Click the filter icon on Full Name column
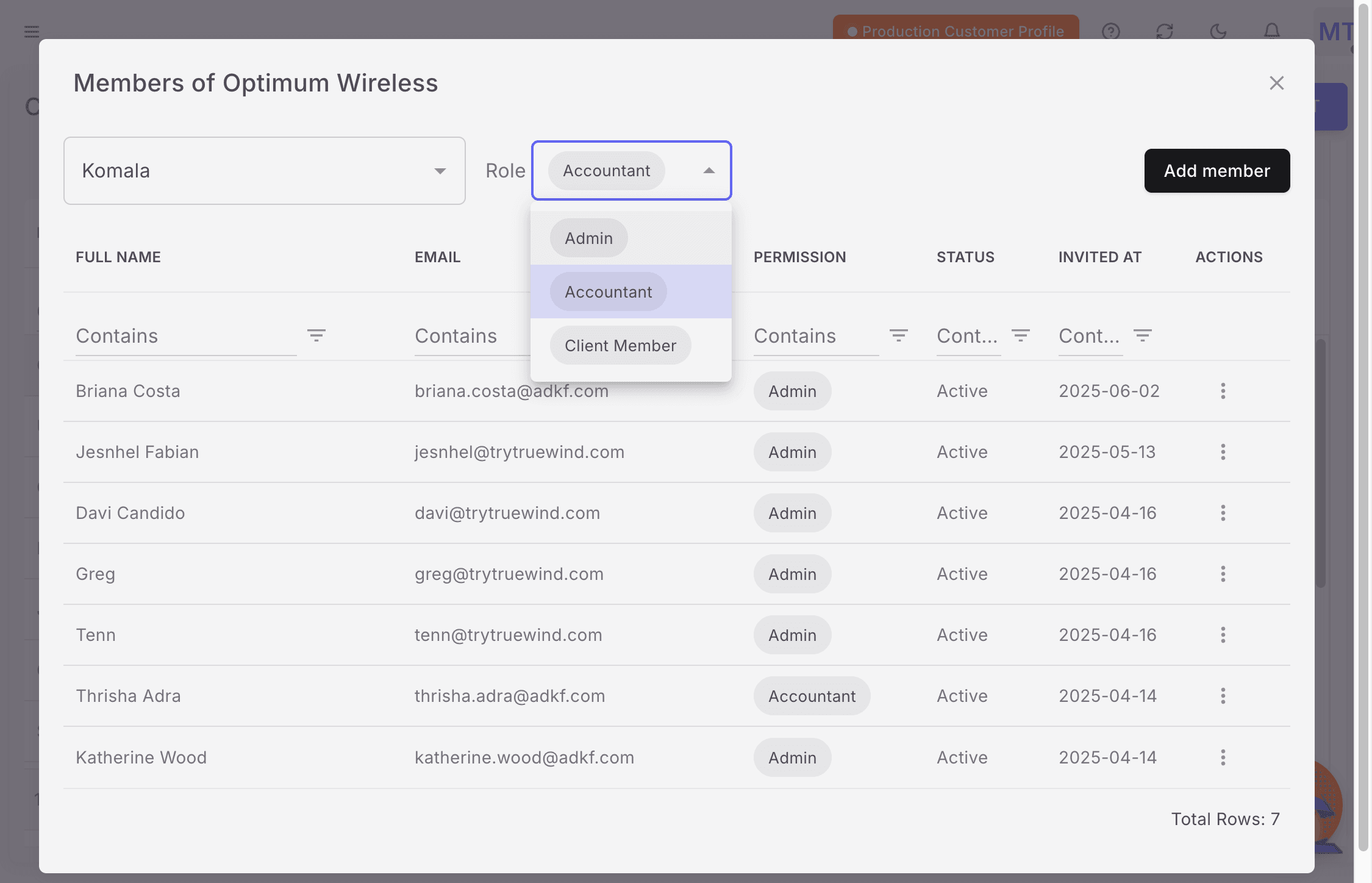1372x883 pixels. click(316, 335)
